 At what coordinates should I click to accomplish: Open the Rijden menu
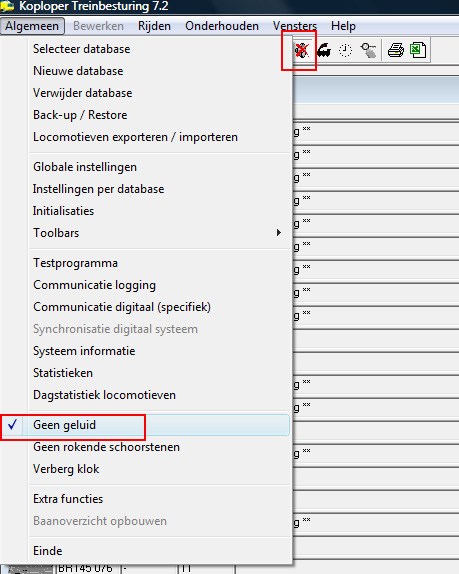154,26
